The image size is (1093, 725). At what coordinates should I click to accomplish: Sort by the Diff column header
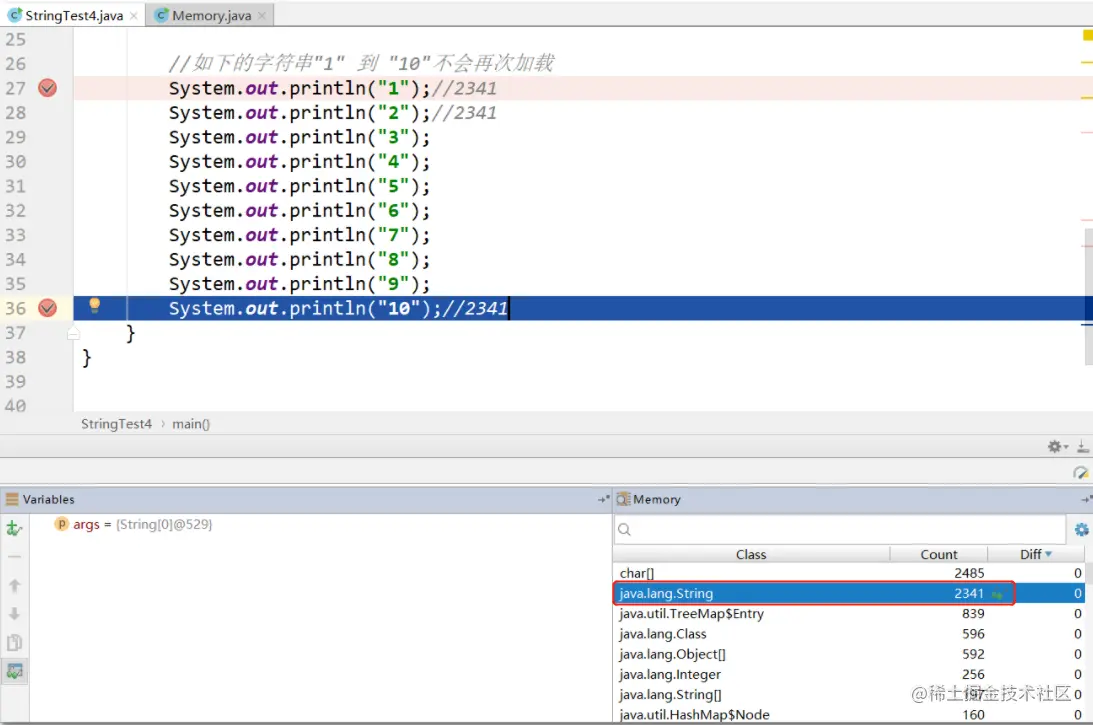point(1036,554)
